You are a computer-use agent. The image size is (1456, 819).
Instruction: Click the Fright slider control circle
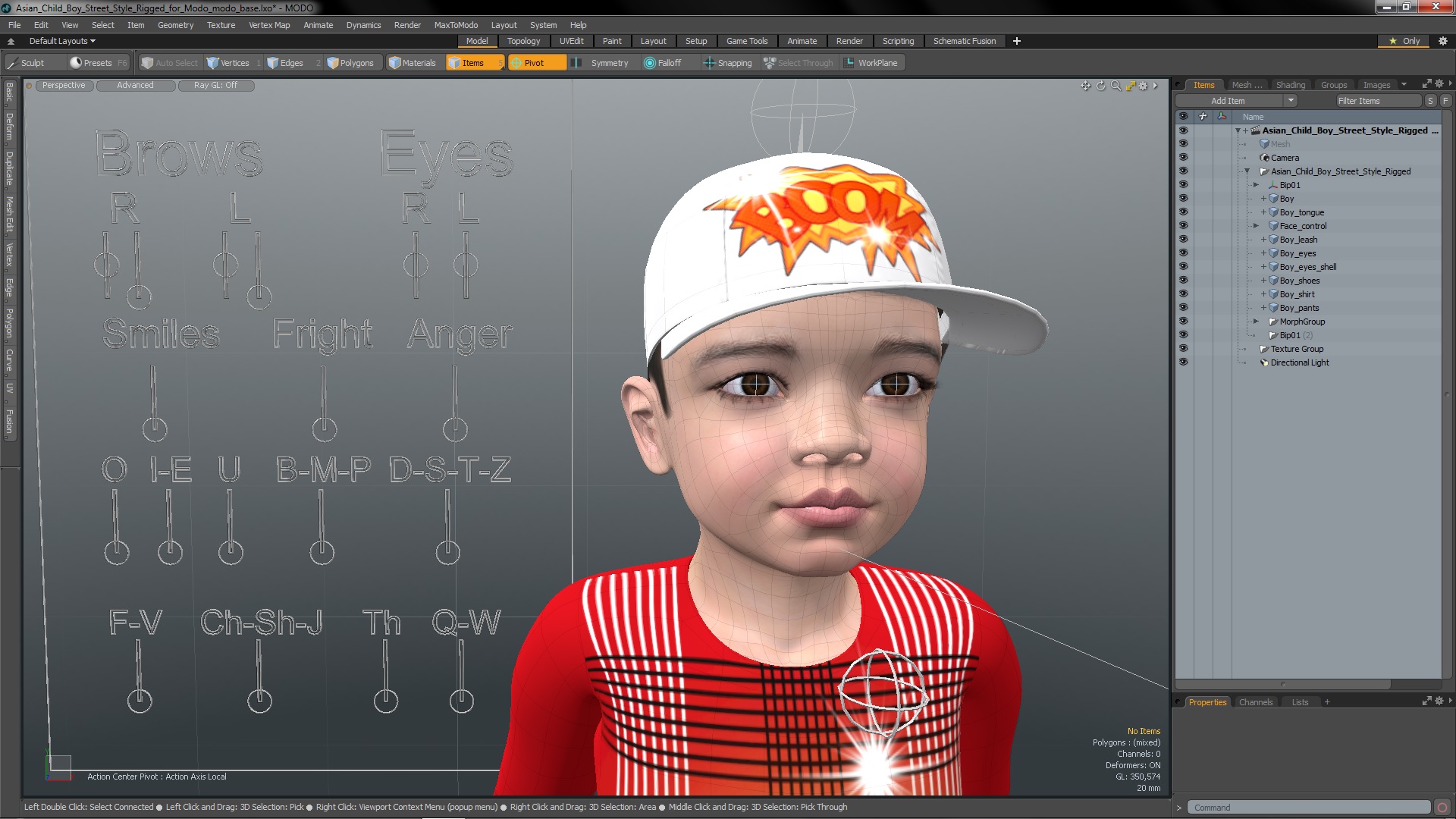tap(325, 429)
